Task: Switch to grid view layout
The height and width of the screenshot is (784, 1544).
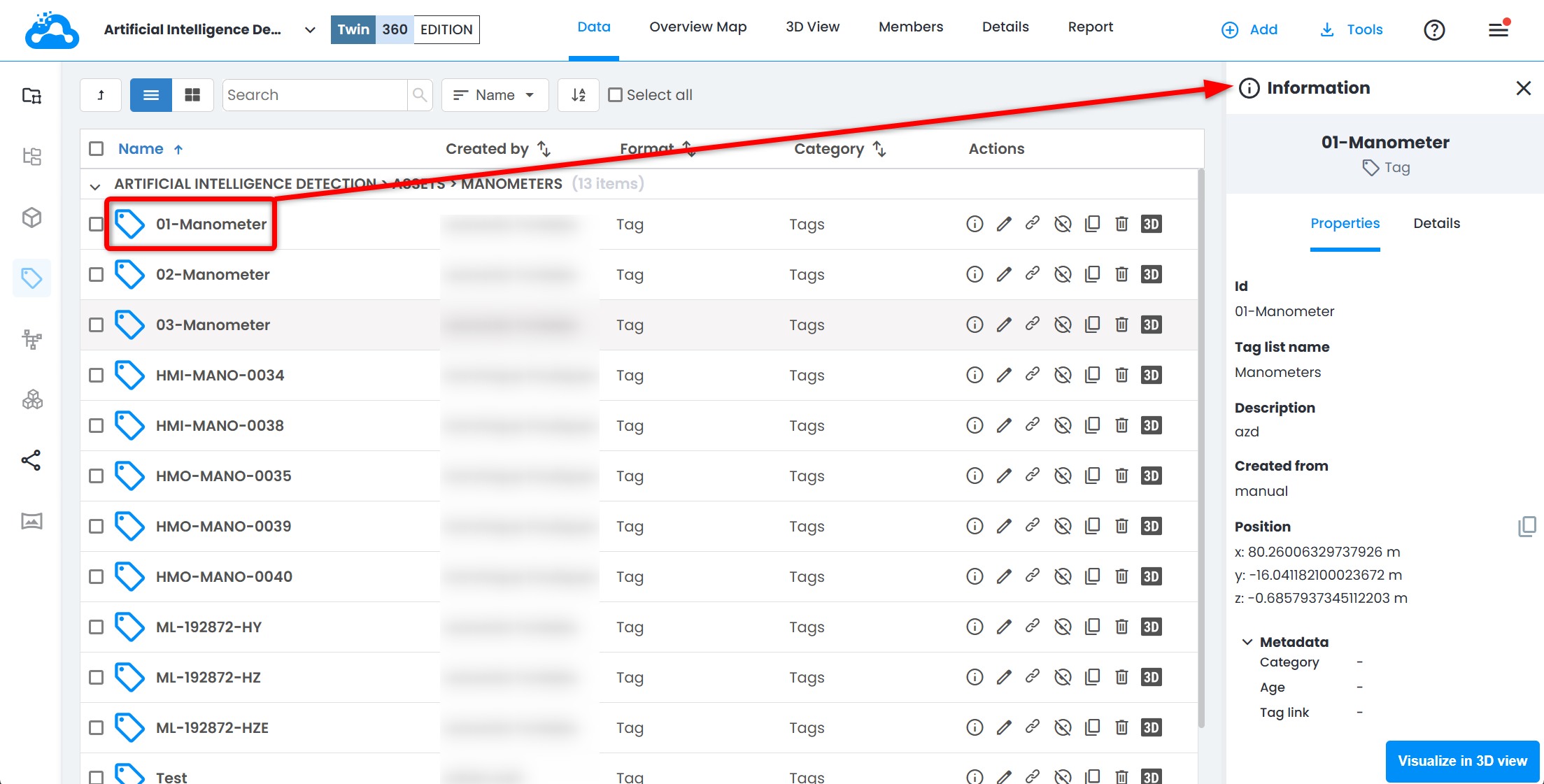Action: click(192, 95)
